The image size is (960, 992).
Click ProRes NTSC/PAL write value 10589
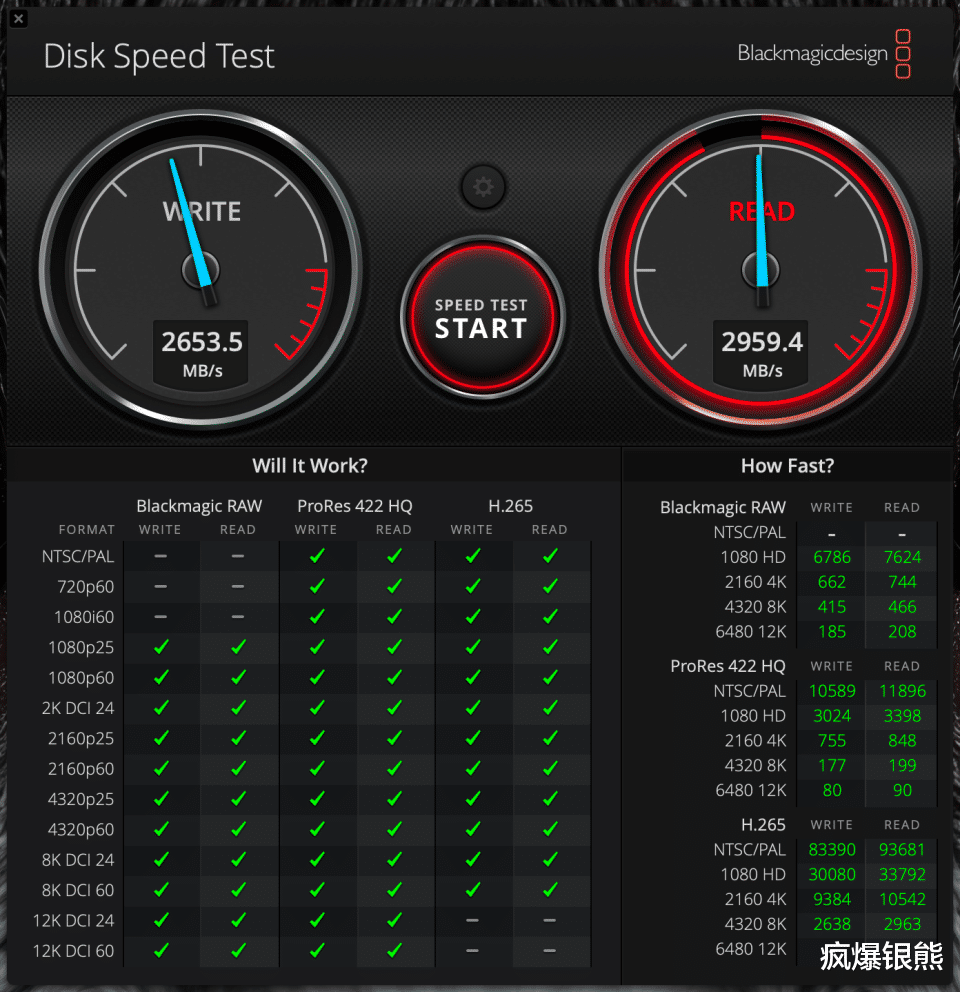pos(832,691)
